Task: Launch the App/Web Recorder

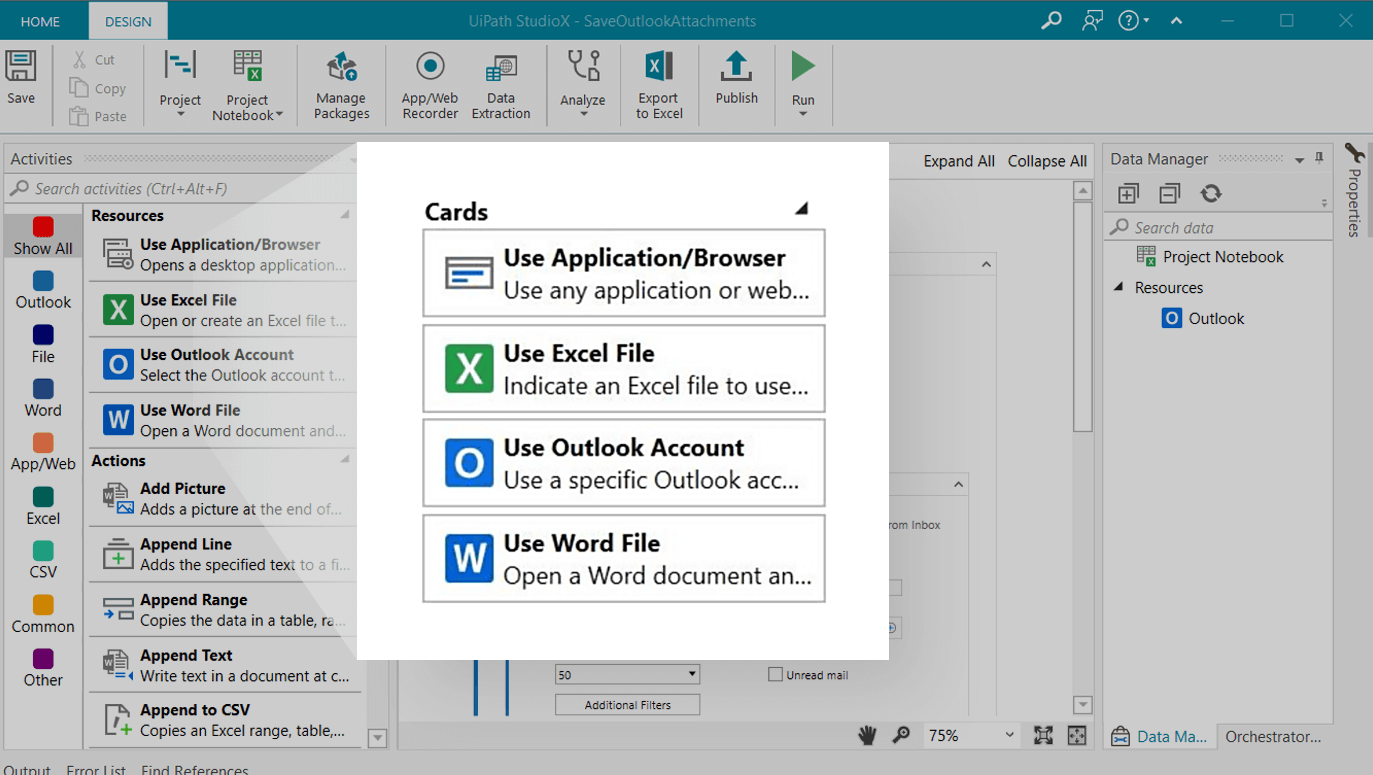Action: pos(430,86)
